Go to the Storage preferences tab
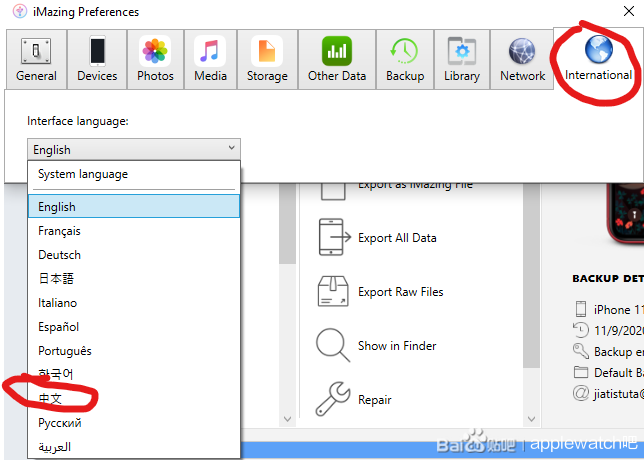644x460 pixels. (267, 59)
